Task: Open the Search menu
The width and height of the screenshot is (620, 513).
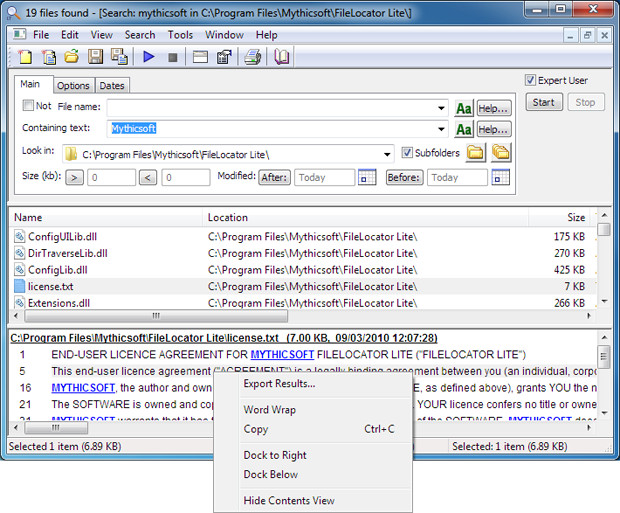Action: pos(140,35)
